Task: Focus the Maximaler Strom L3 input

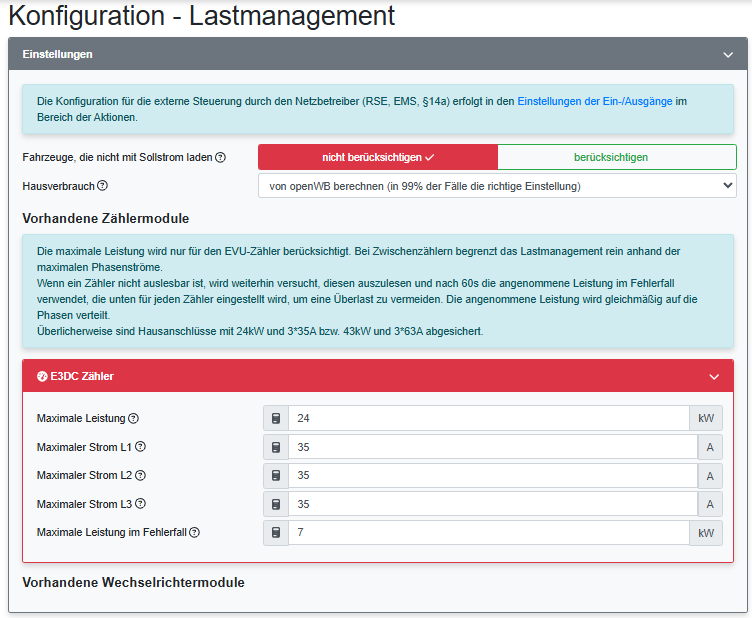Action: [x=493, y=504]
